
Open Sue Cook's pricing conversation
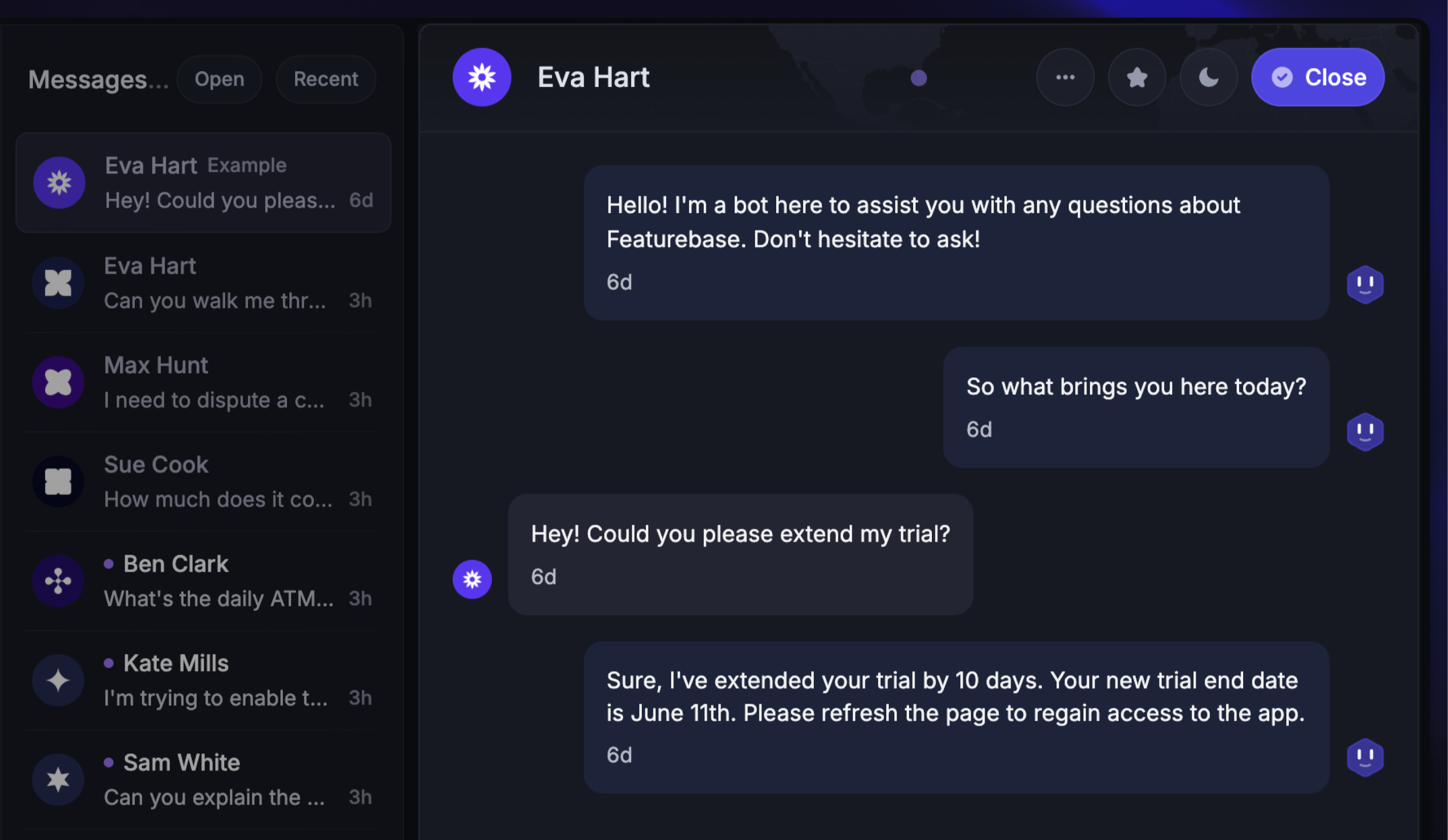pyautogui.click(x=219, y=482)
